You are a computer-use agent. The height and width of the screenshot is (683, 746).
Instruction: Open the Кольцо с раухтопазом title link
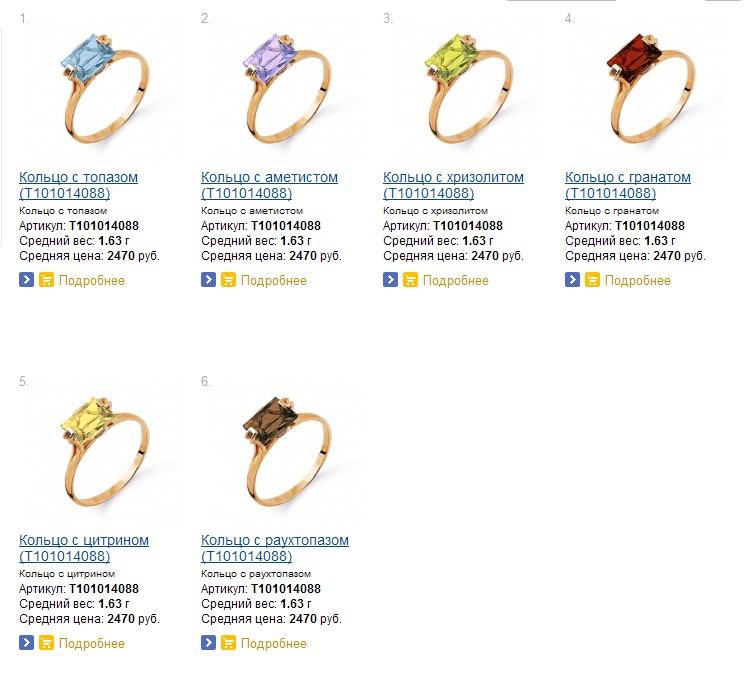275,548
